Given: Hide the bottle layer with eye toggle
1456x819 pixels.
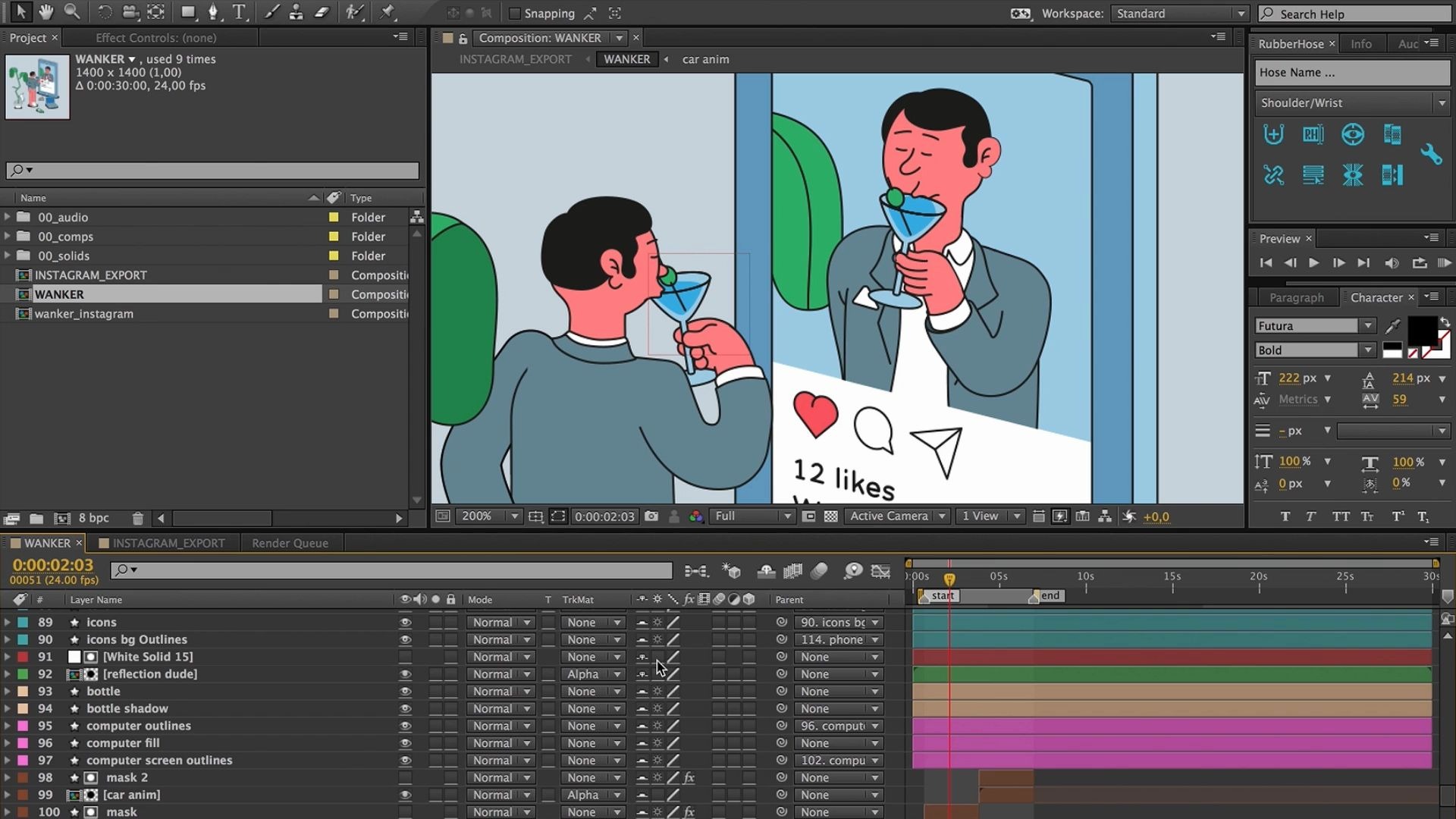Looking at the screenshot, I should coord(405,692).
